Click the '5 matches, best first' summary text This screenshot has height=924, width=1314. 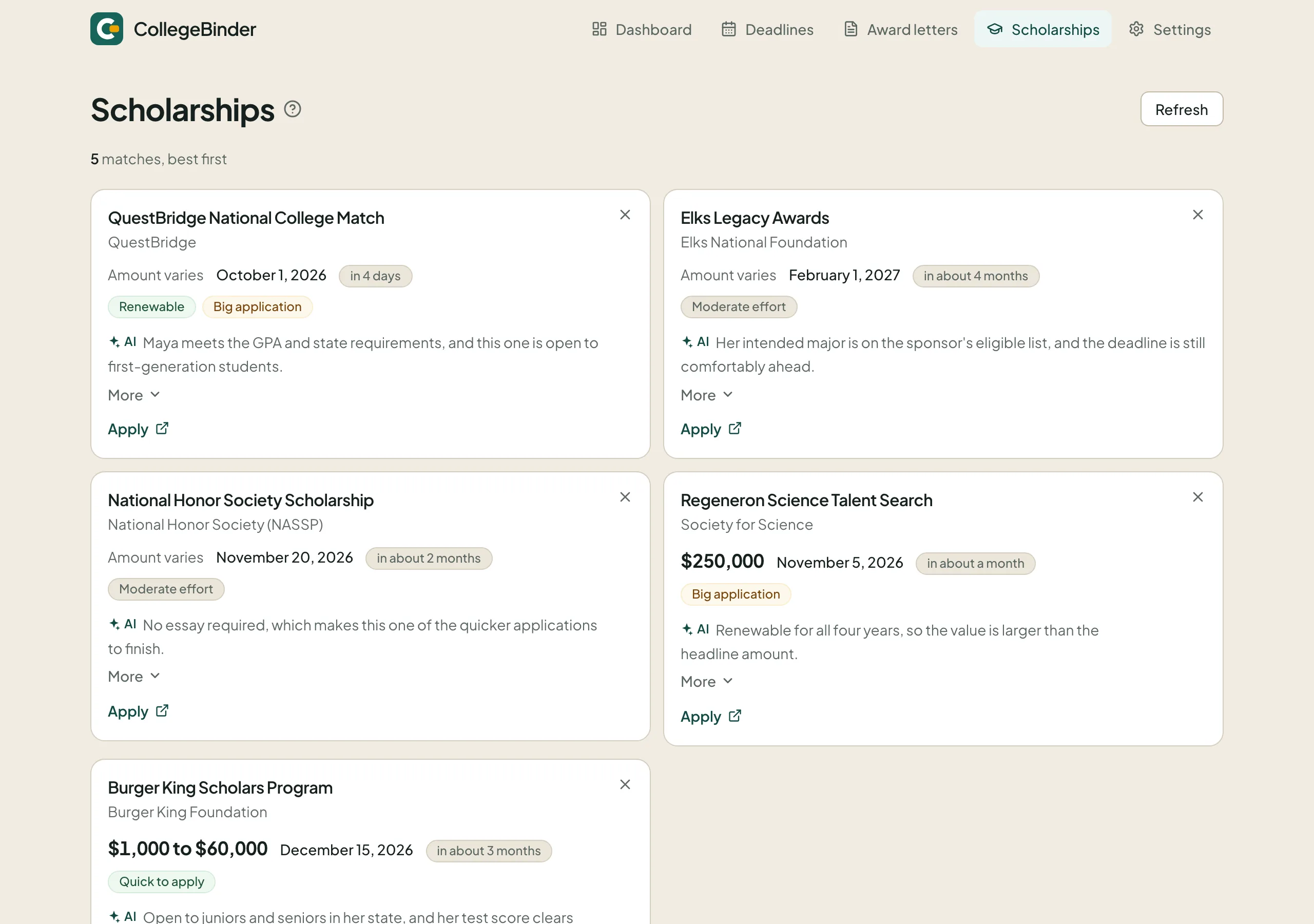pos(159,159)
